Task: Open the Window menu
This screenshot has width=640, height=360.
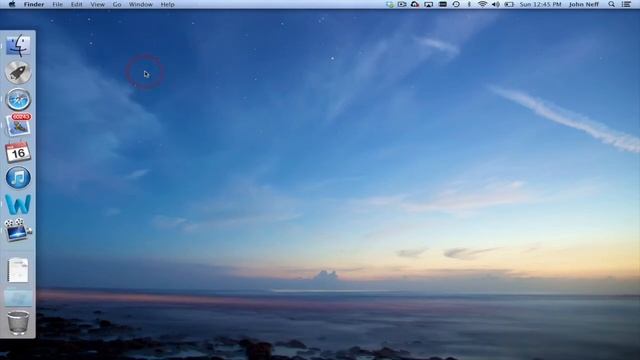Action: (x=140, y=4)
